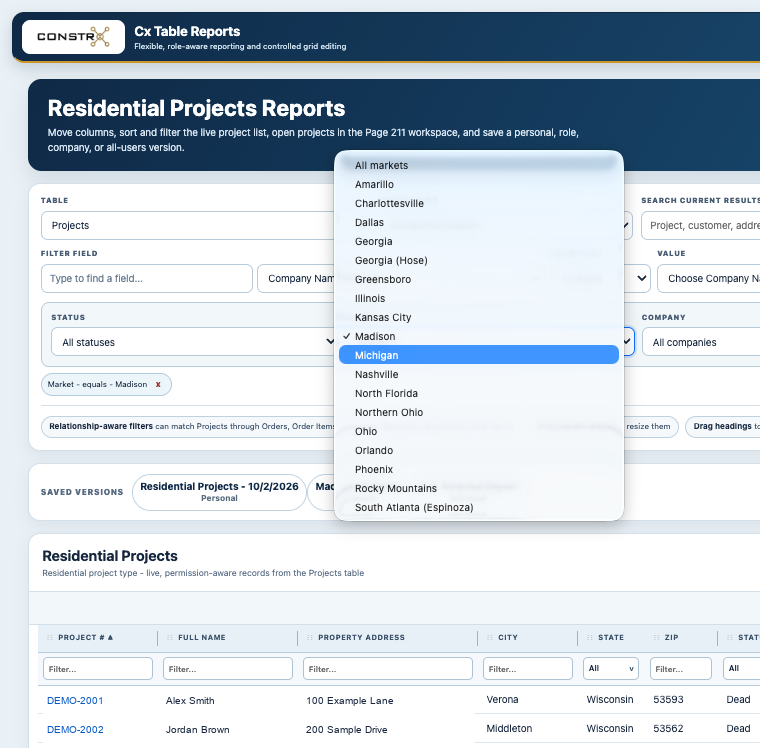This screenshot has width=760, height=748.
Task: Select the highlighted Michigan option
Action: (479, 355)
